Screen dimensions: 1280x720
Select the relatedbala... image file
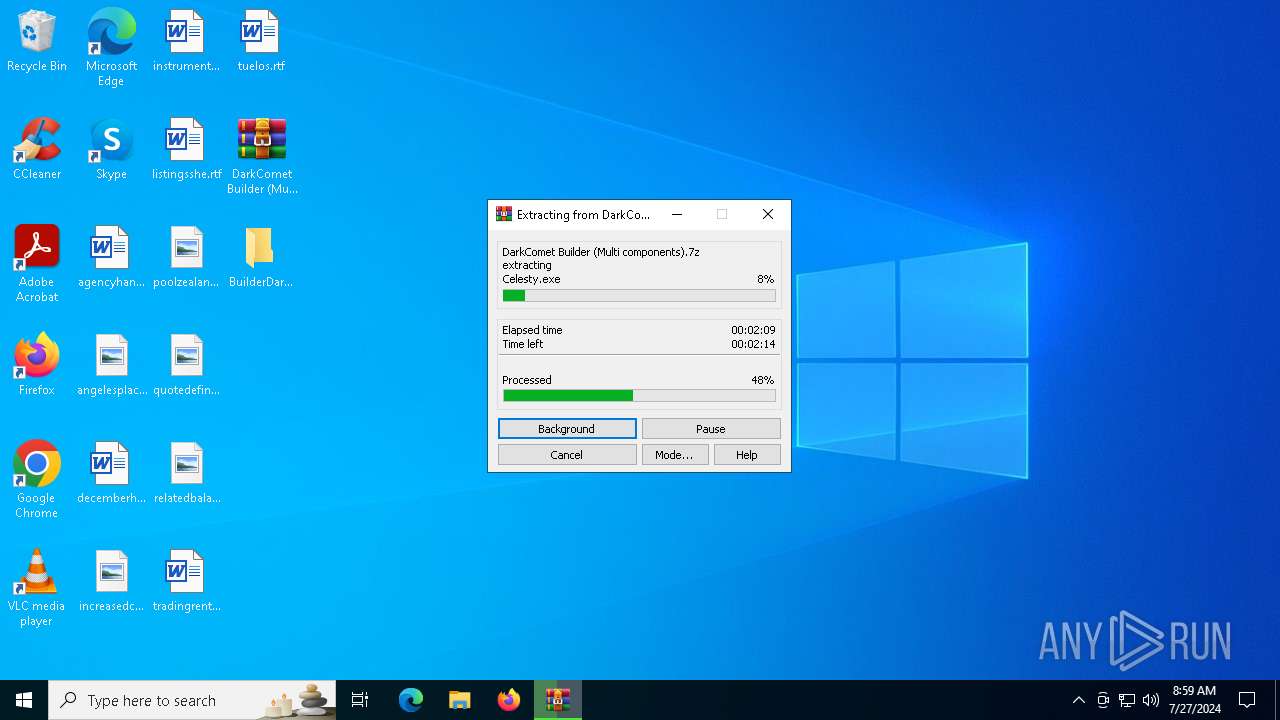click(186, 474)
